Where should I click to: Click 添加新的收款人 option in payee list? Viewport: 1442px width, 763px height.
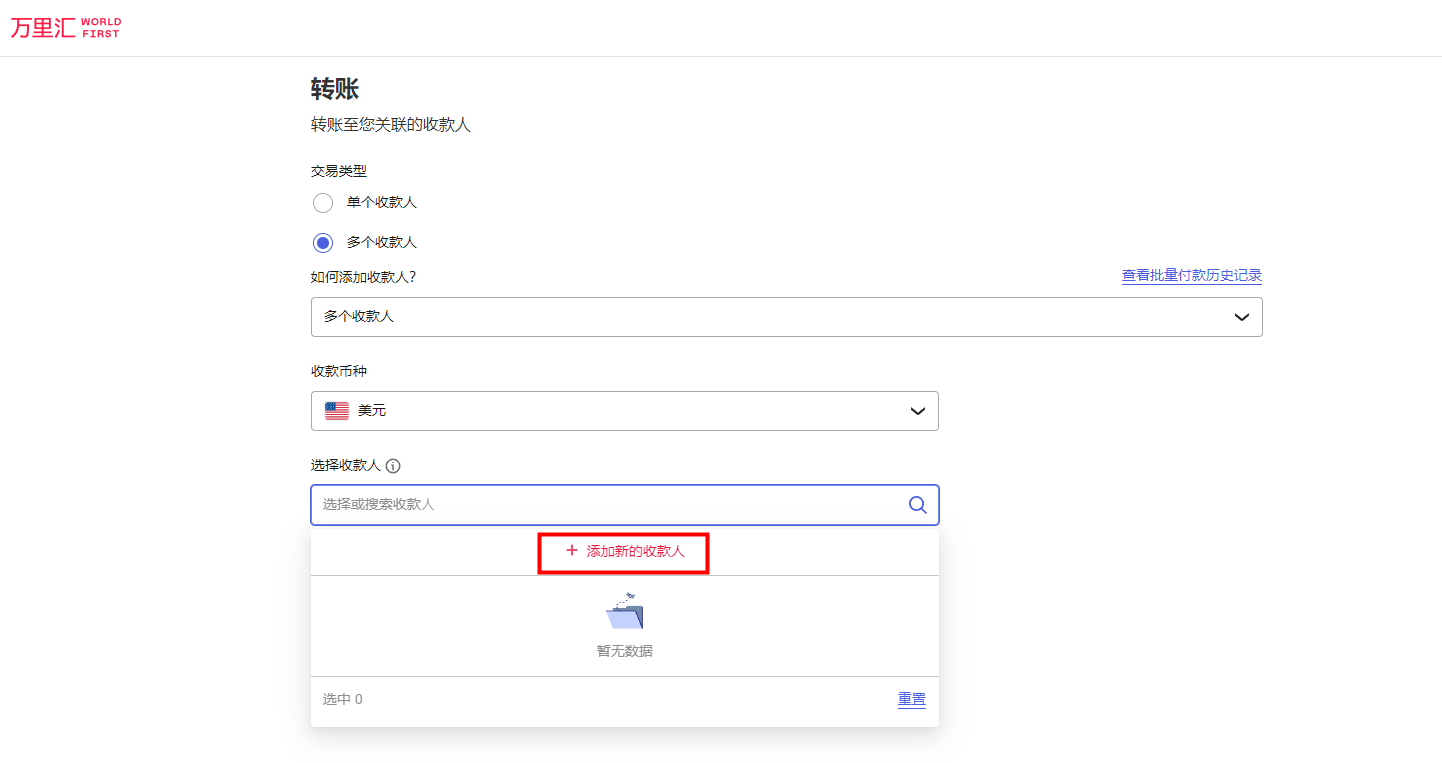(635, 551)
